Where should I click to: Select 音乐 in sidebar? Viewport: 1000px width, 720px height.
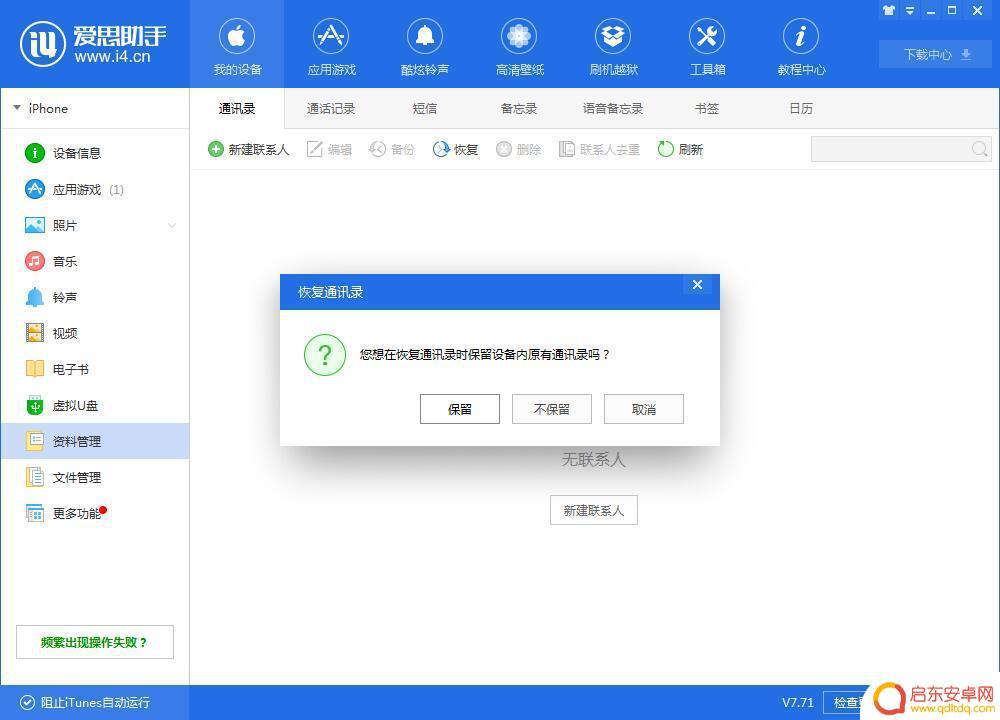point(94,261)
